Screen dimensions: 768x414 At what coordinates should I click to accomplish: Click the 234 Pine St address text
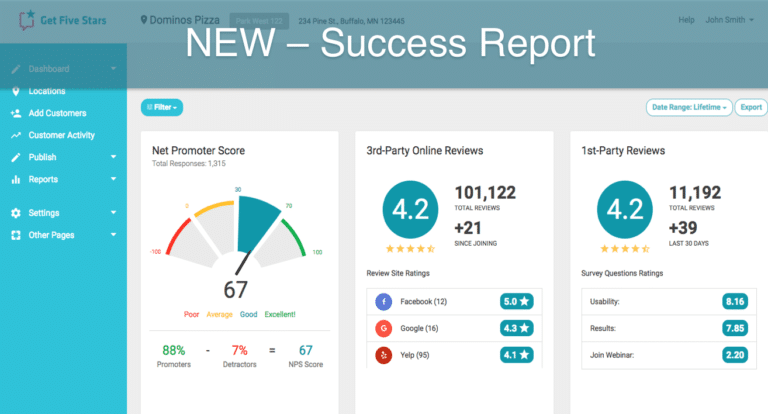(x=351, y=21)
